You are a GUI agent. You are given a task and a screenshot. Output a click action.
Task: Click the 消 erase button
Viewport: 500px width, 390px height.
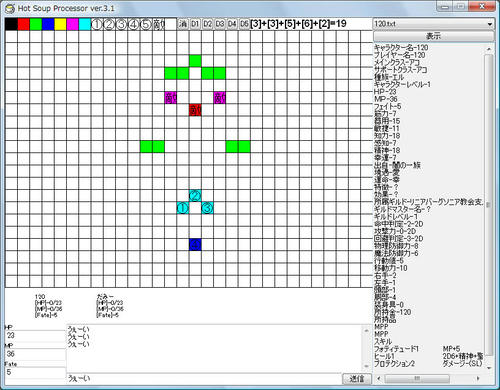[183, 24]
